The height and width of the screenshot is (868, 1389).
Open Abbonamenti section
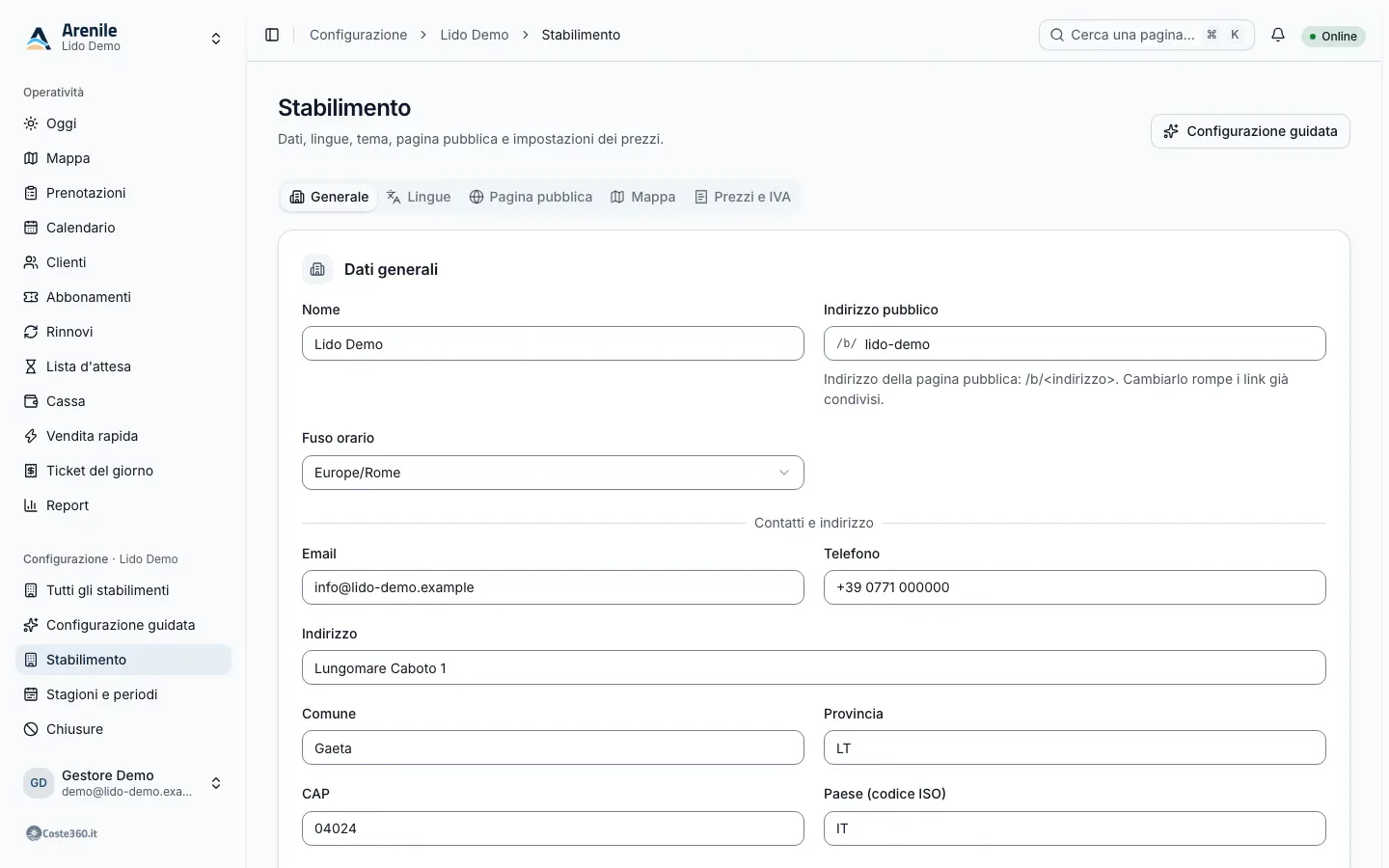pyautogui.click(x=123, y=297)
